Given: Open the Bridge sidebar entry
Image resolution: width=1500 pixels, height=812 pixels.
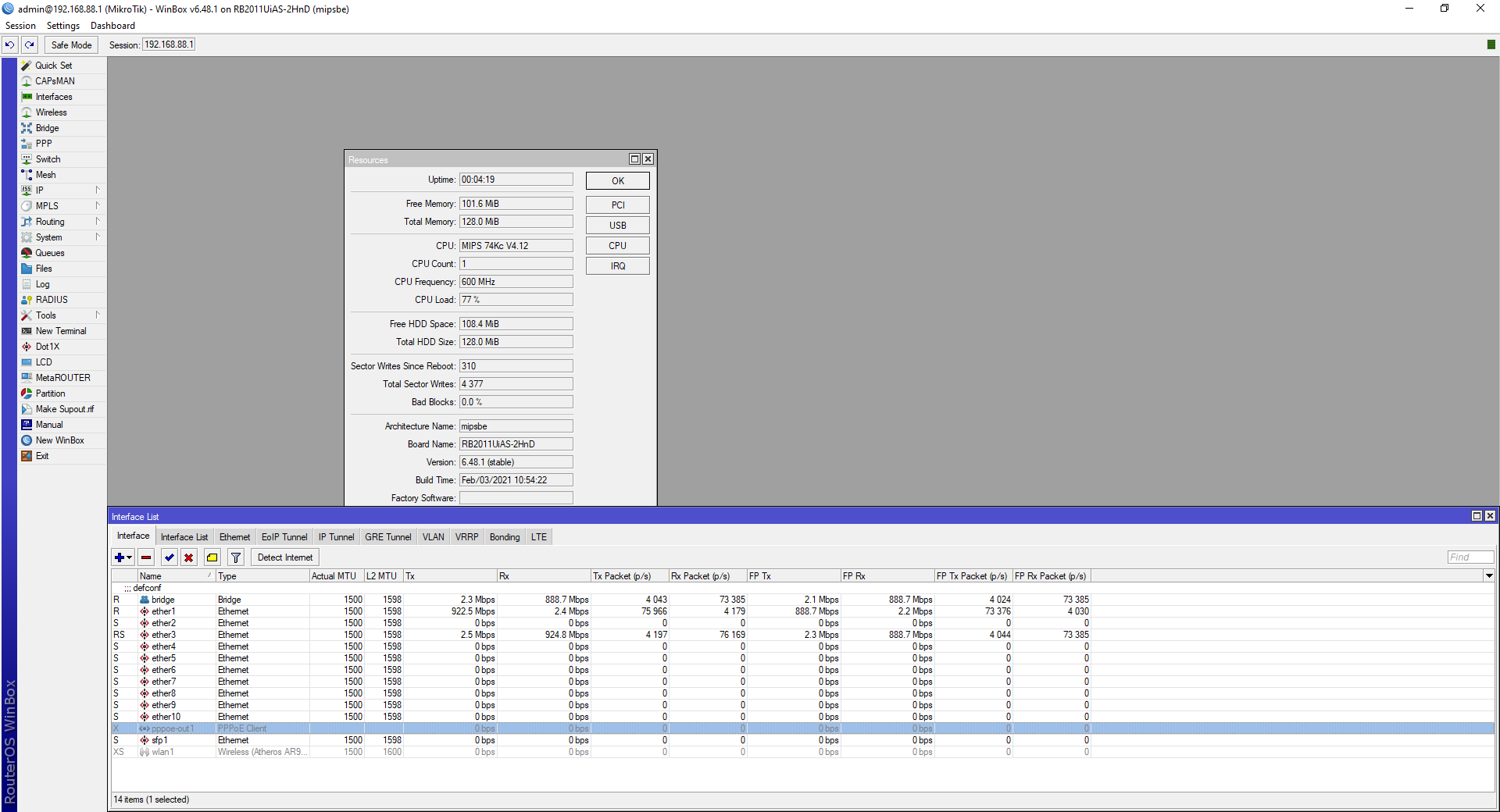Looking at the screenshot, I should pyautogui.click(x=62, y=128).
